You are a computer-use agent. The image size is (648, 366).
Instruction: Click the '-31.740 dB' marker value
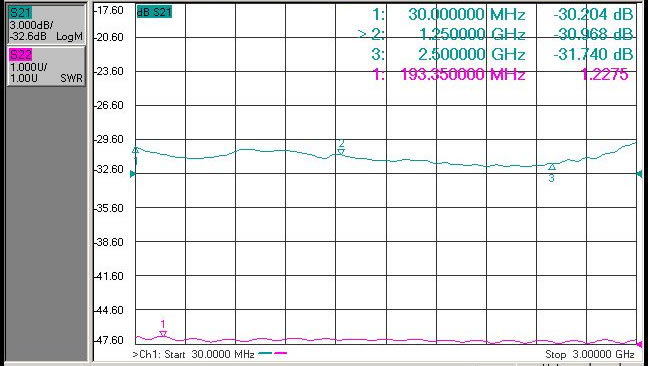(x=593, y=54)
